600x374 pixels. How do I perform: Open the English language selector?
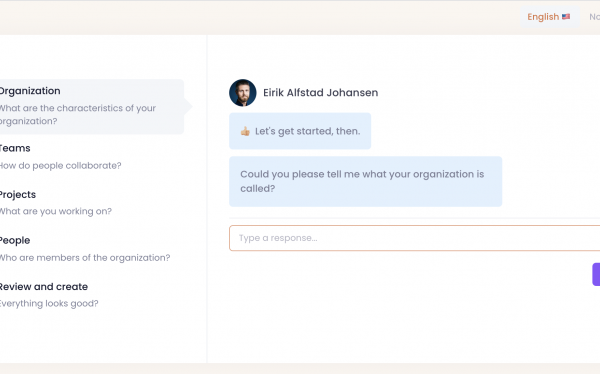549,17
